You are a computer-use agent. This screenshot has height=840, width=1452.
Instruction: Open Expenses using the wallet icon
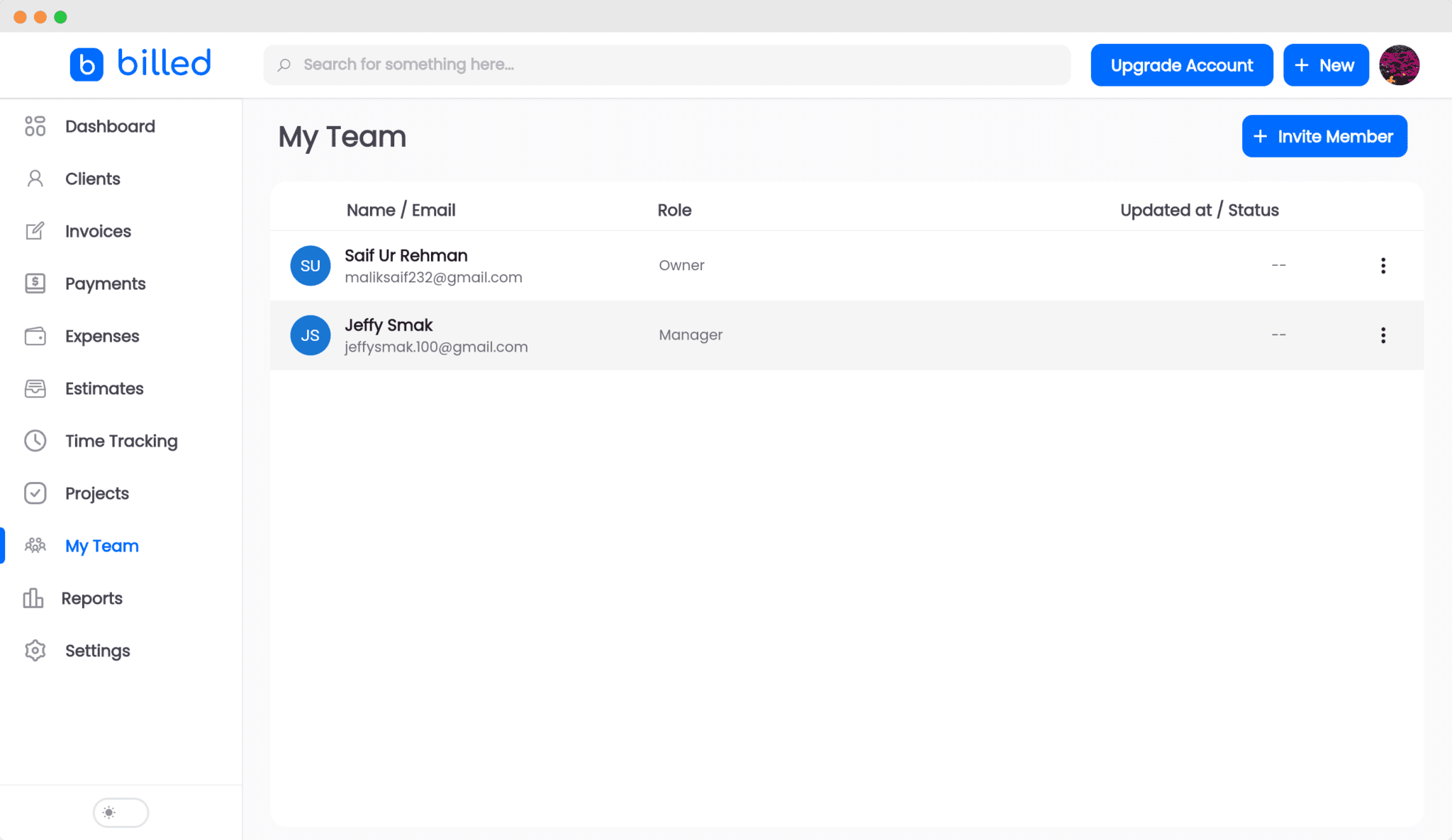tap(35, 335)
